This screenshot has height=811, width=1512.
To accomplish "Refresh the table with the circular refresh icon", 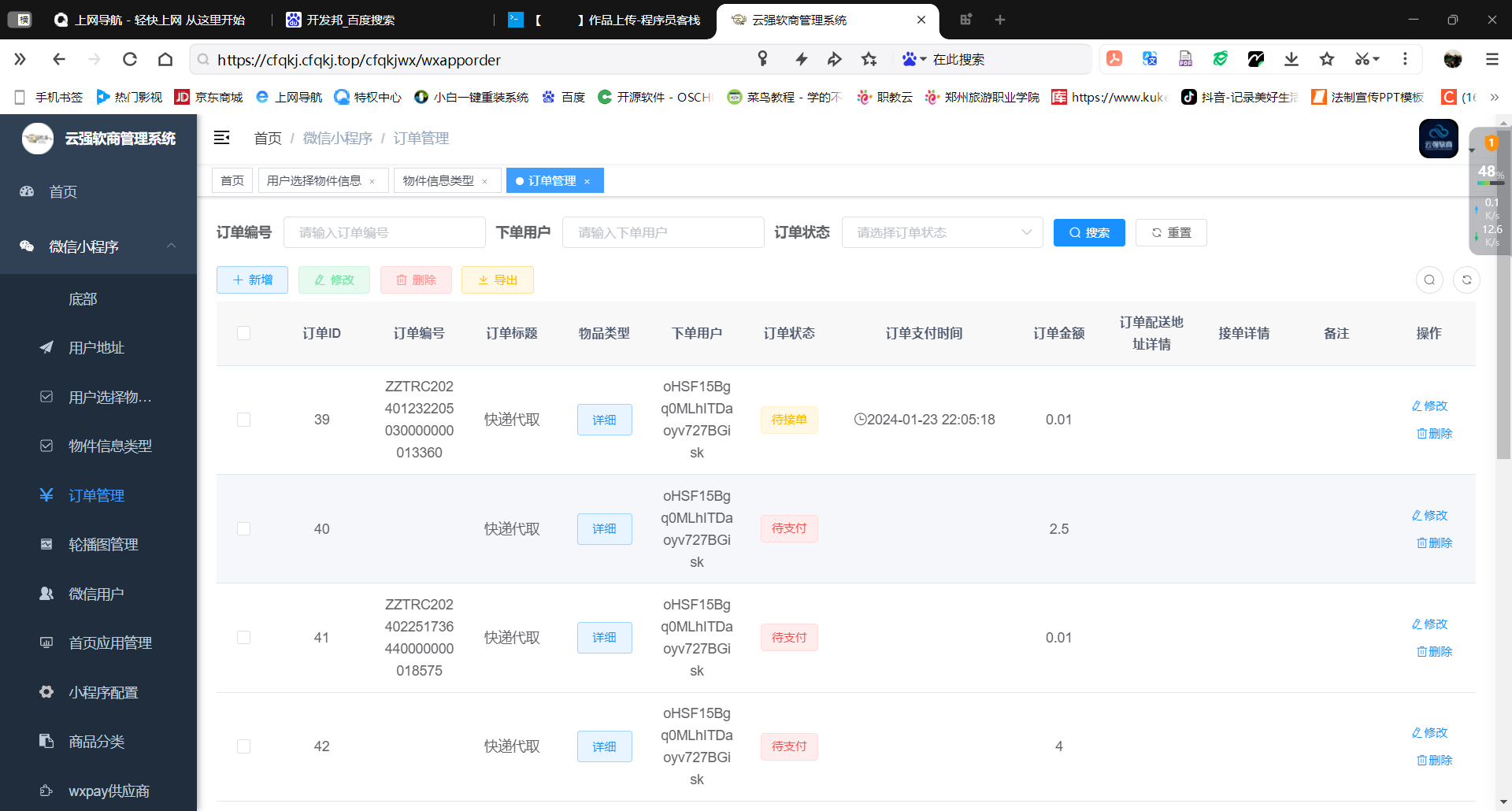I will point(1466,280).
